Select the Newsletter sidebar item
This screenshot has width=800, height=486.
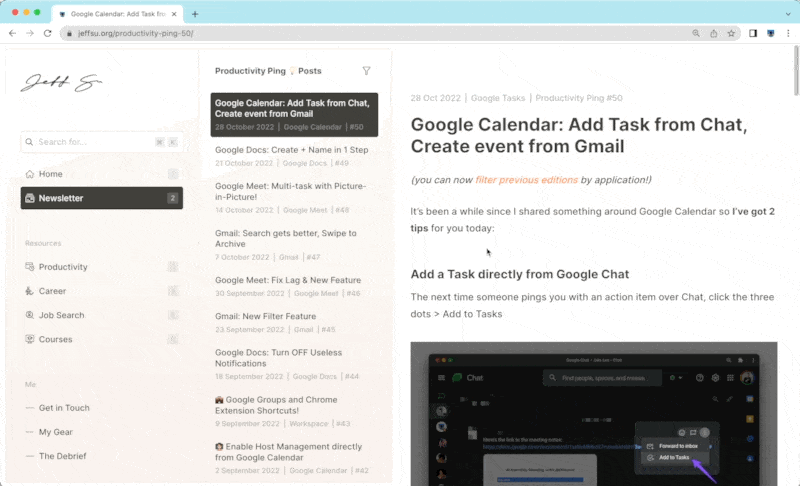(x=102, y=198)
